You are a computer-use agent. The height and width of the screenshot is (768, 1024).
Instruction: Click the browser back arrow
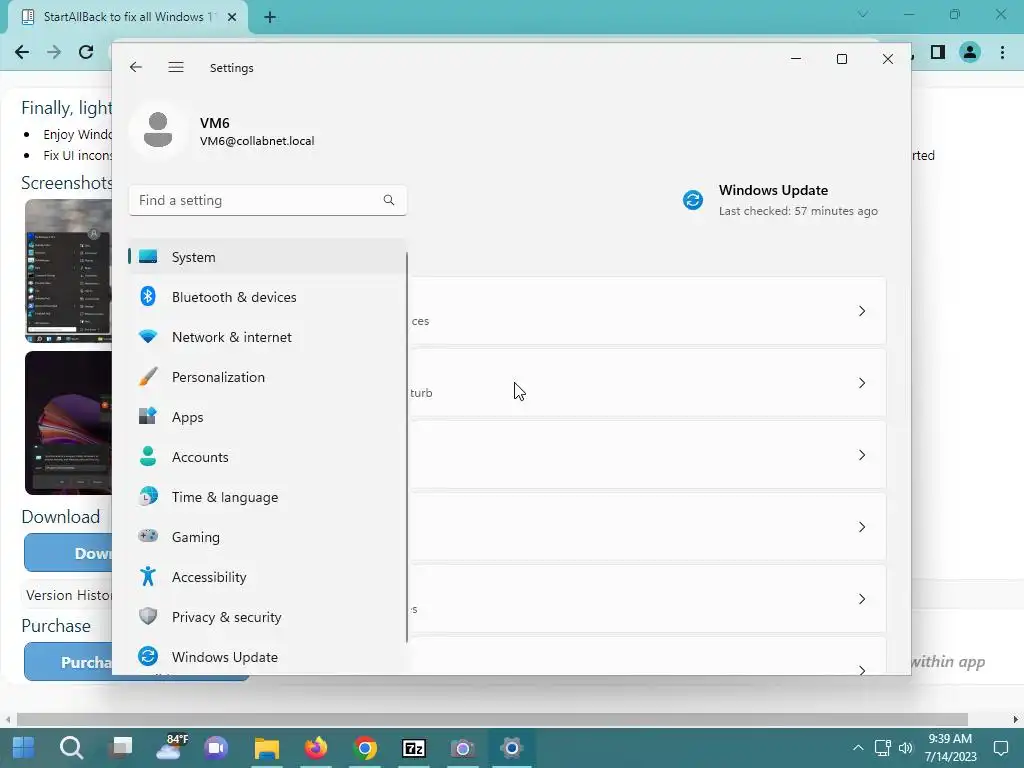(22, 52)
